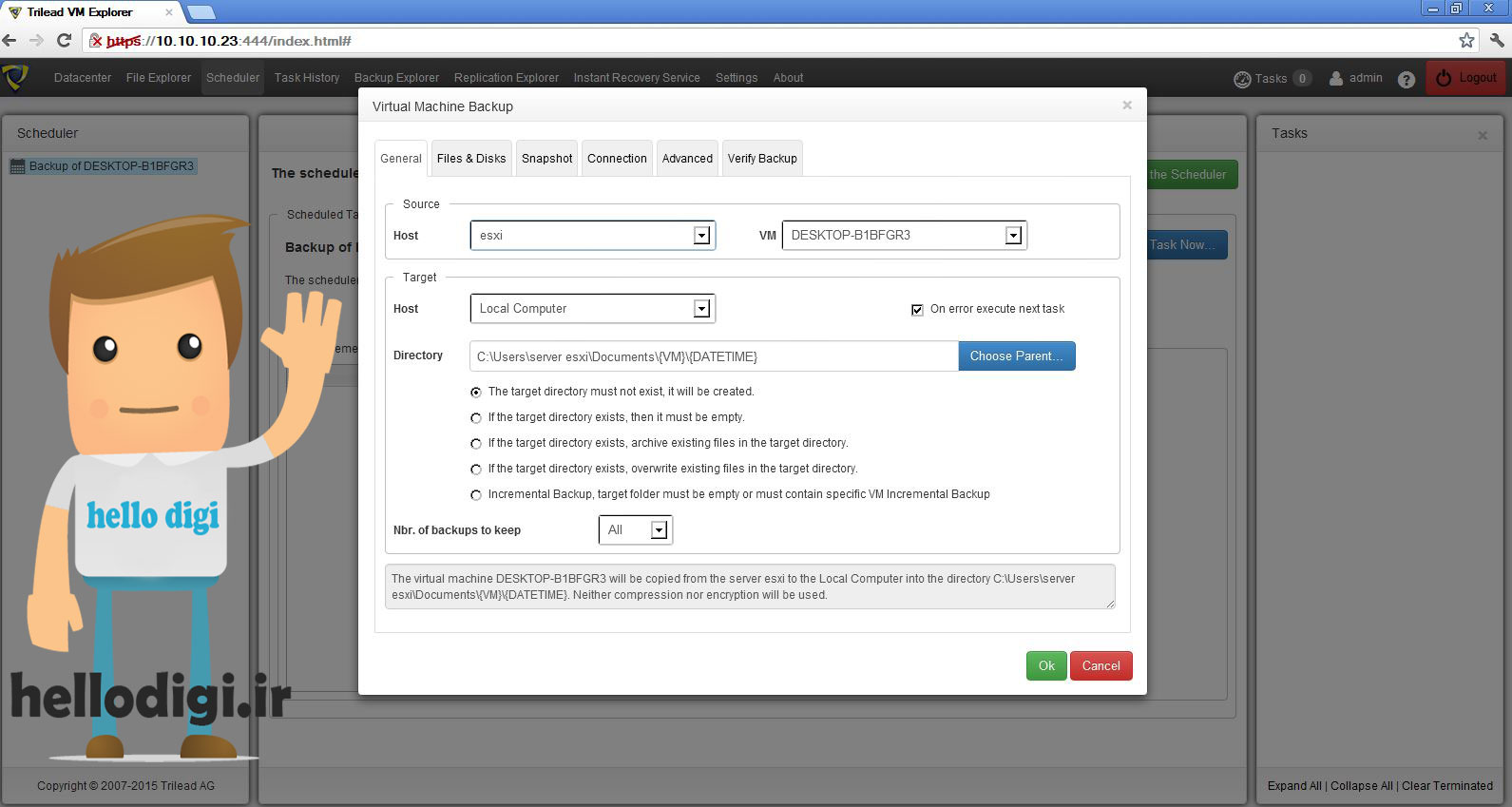Bookmark this page with the star
This screenshot has height=807, width=1512.
(1466, 41)
